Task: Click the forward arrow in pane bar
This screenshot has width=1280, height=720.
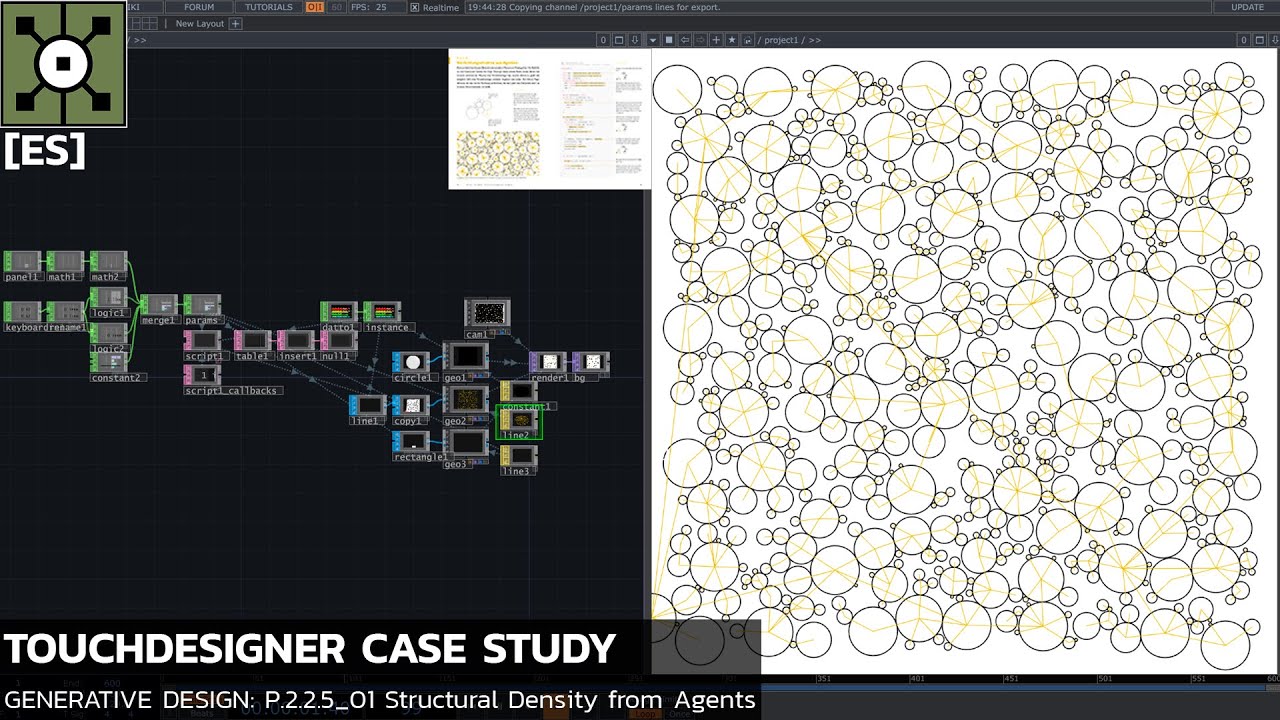Action: (x=700, y=40)
